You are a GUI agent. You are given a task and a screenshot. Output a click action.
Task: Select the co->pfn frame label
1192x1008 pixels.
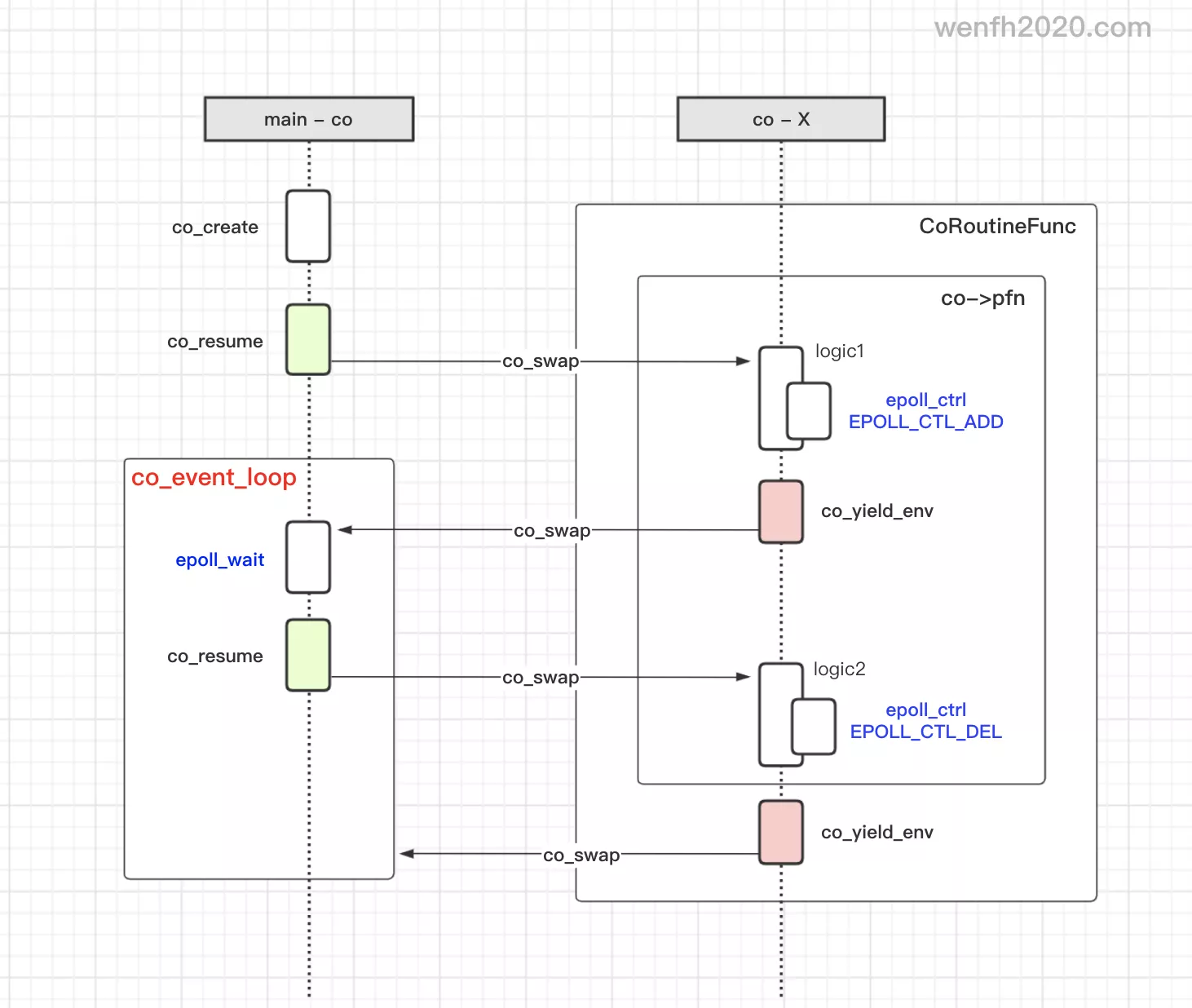click(x=982, y=298)
